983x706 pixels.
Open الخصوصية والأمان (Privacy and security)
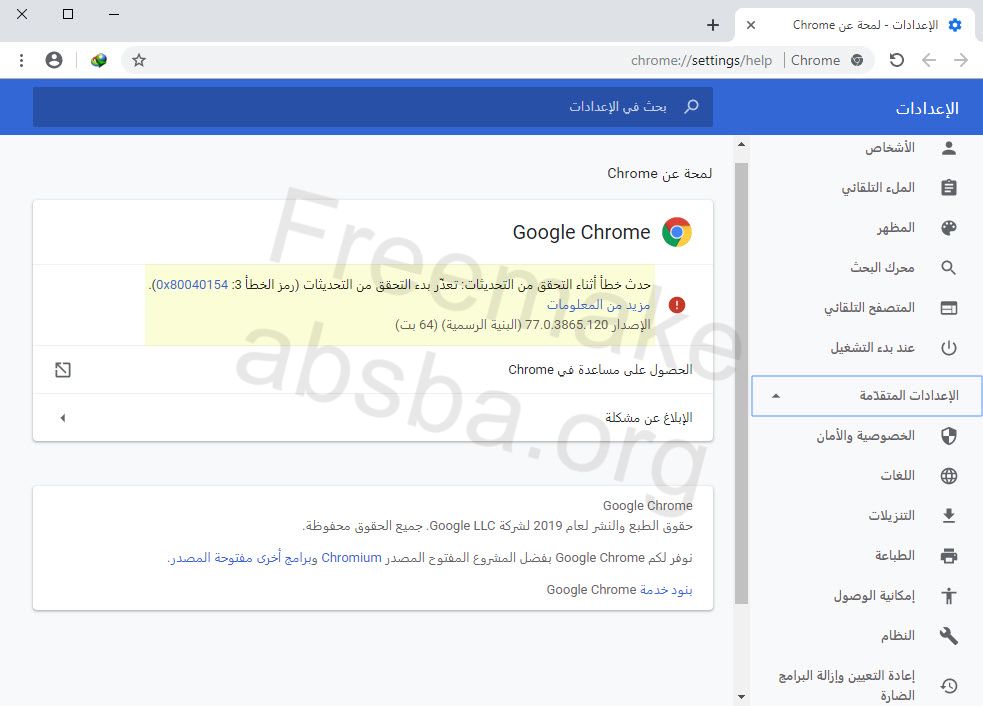(x=865, y=436)
